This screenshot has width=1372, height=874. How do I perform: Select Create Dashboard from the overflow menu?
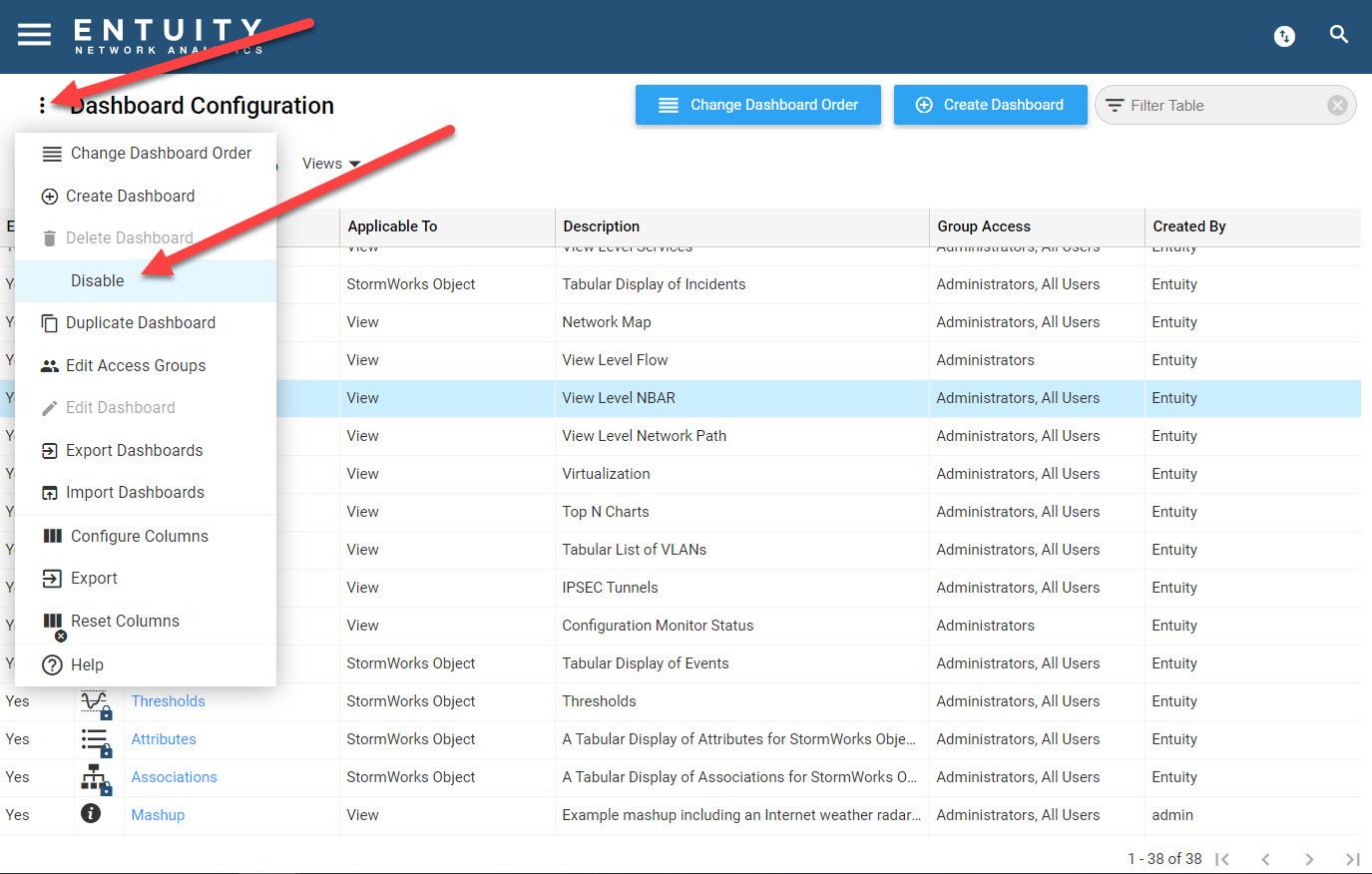coord(146,197)
